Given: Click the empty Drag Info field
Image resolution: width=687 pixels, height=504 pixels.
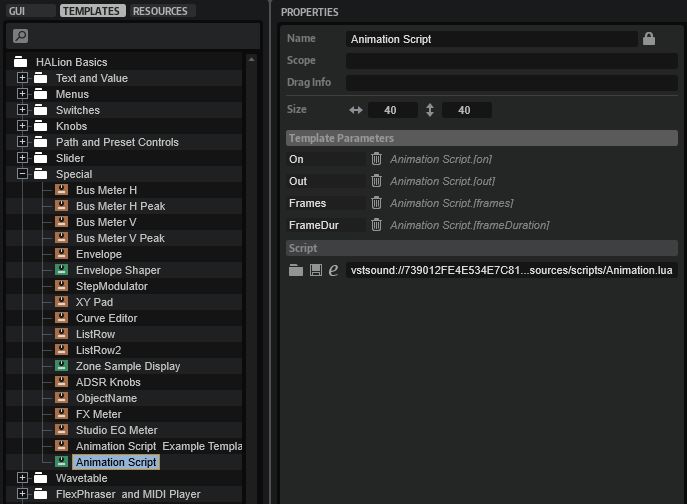Looking at the screenshot, I should (x=512, y=82).
